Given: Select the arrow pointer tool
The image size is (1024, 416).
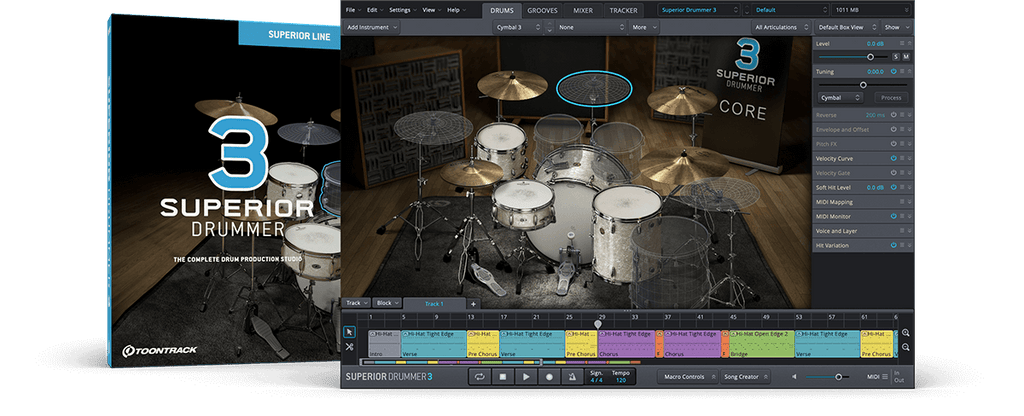Looking at the screenshot, I should [349, 332].
